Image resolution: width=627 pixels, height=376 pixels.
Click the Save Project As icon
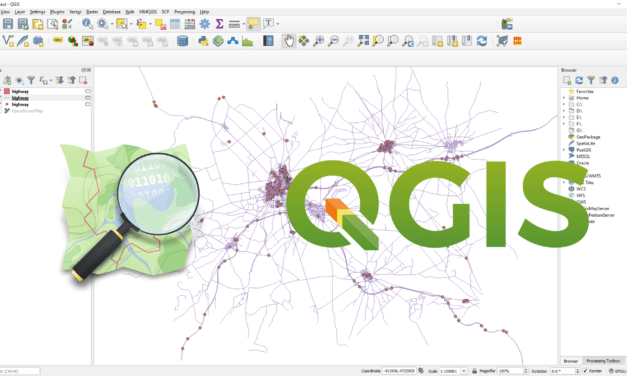[x=23, y=24]
